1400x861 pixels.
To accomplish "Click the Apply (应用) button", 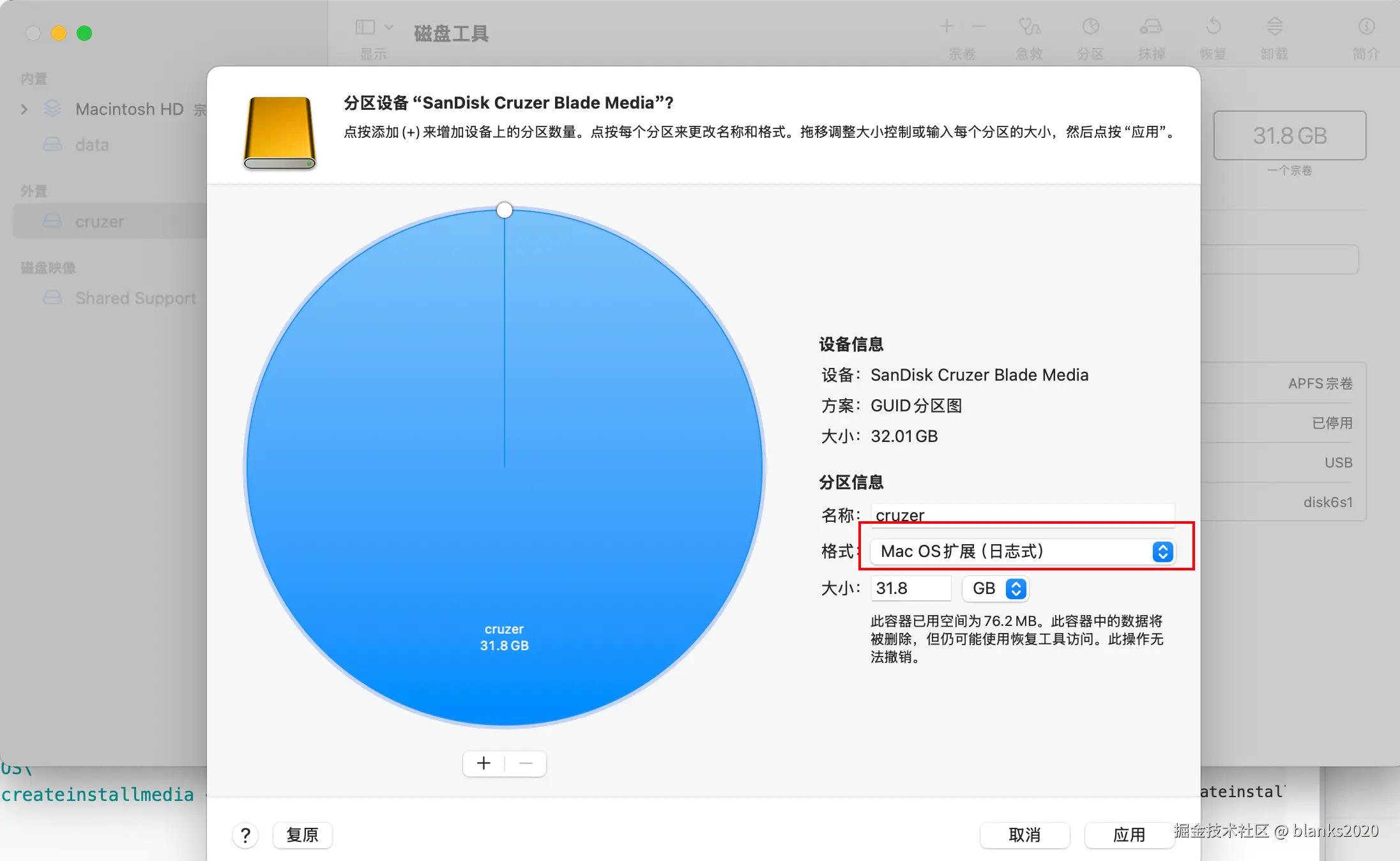I will click(1129, 835).
